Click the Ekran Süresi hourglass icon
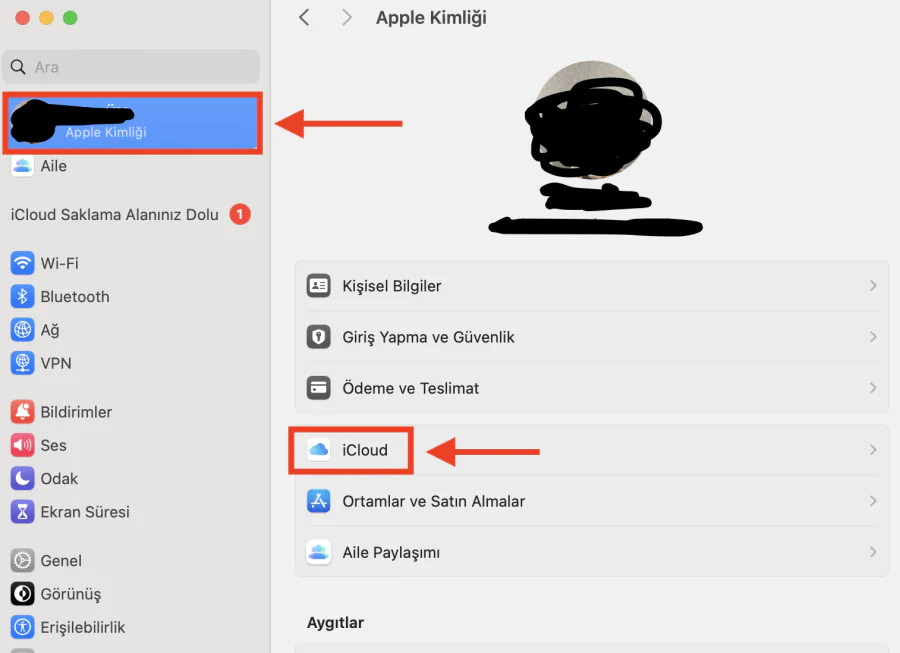 pyautogui.click(x=22, y=511)
